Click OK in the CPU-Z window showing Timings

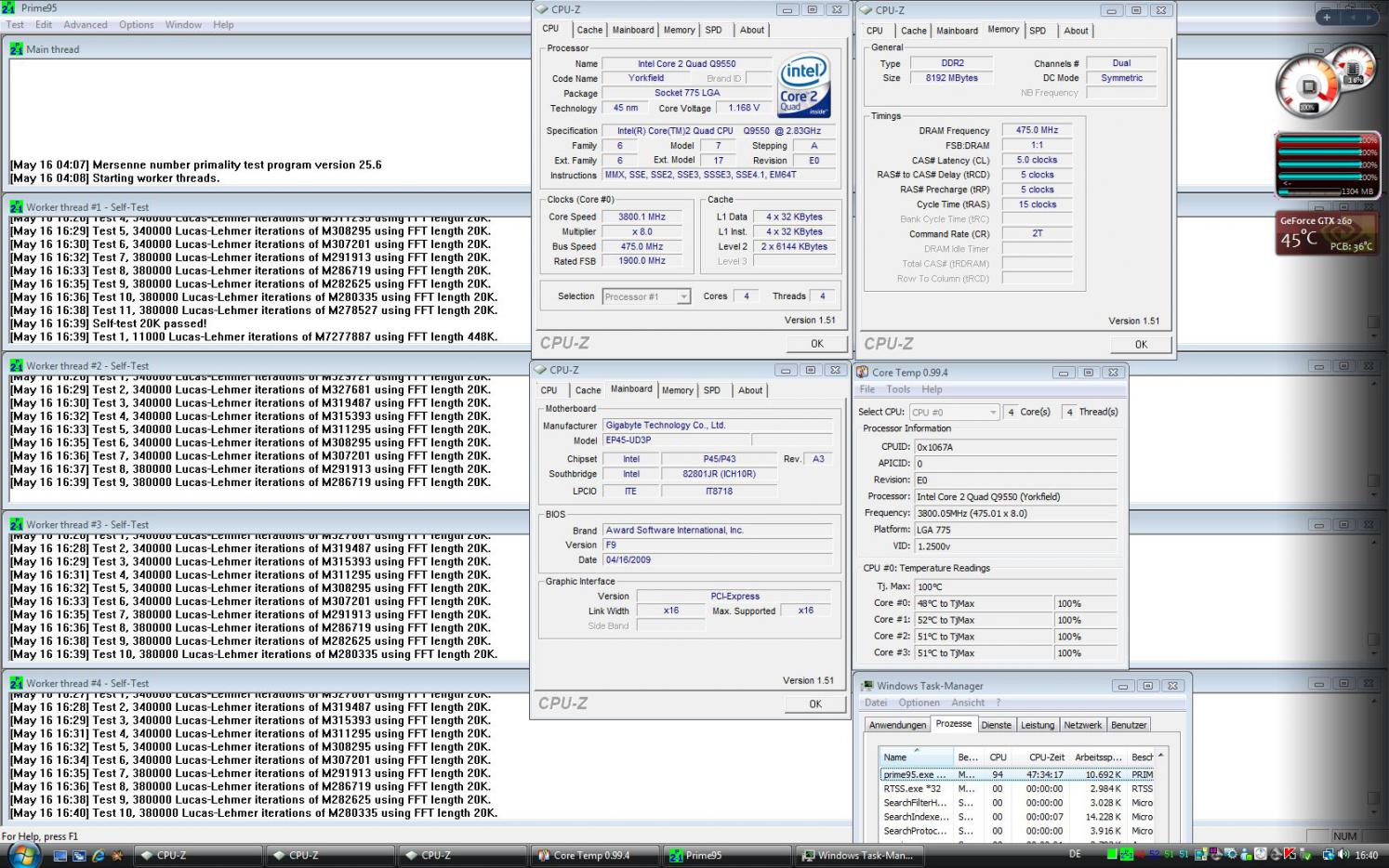pyautogui.click(x=1141, y=345)
